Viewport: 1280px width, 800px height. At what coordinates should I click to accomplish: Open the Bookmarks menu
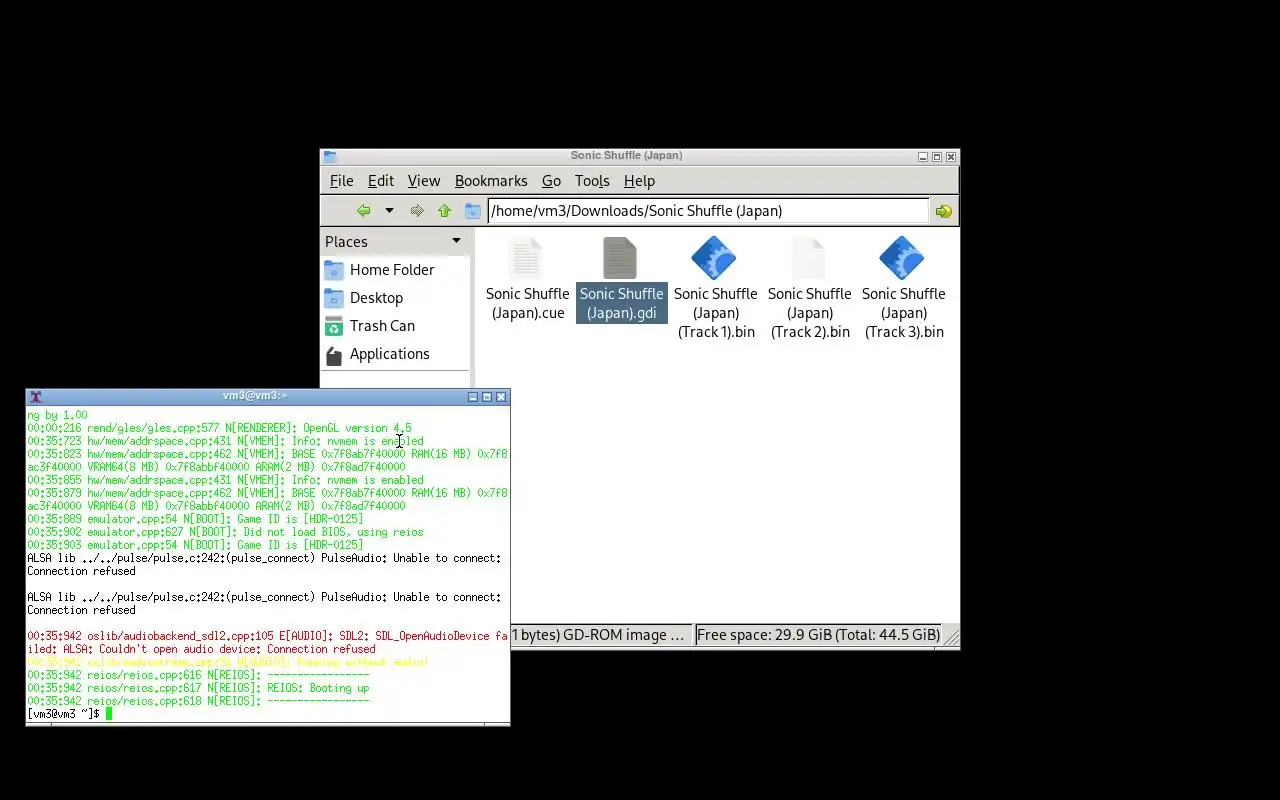[491, 181]
